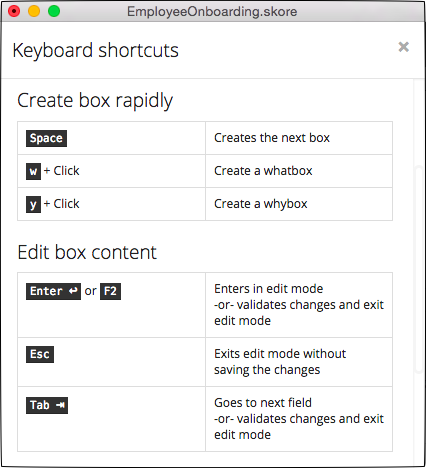
Task: Click the 'Create box rapidly' heading
Action: point(95,101)
